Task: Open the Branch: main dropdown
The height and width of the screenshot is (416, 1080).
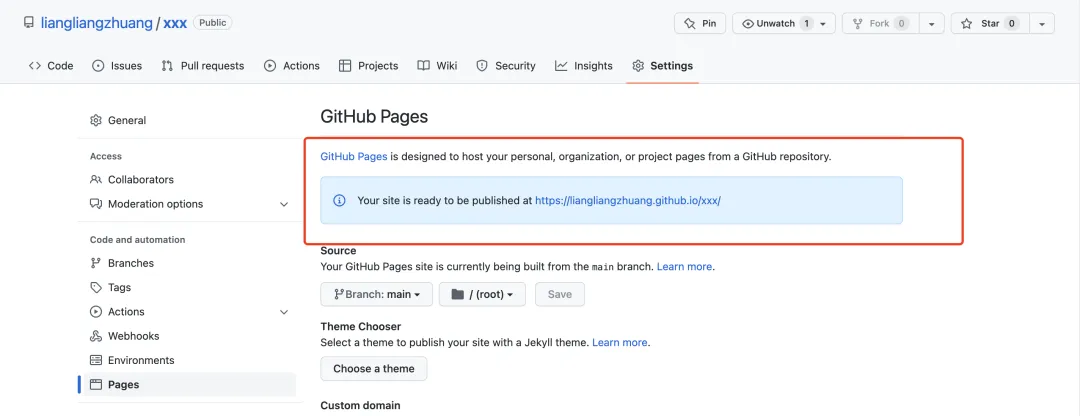Action: coord(376,294)
